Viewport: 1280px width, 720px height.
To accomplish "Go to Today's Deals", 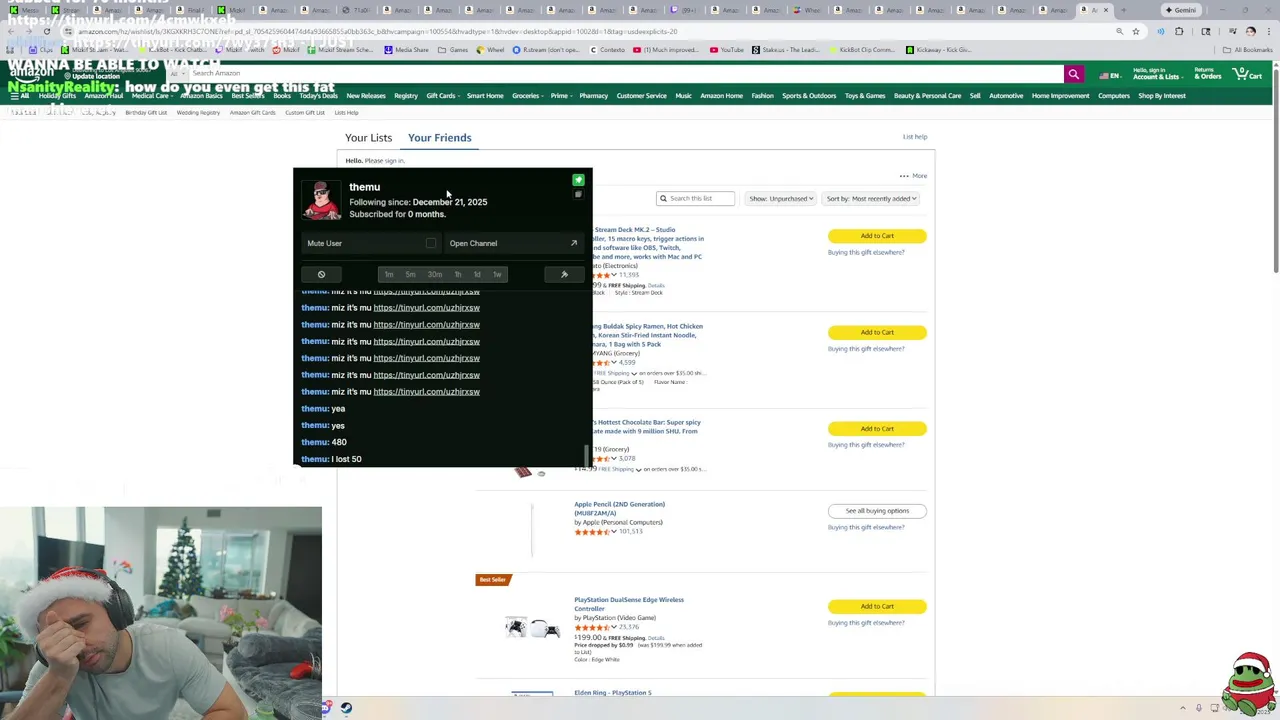I will [x=318, y=96].
